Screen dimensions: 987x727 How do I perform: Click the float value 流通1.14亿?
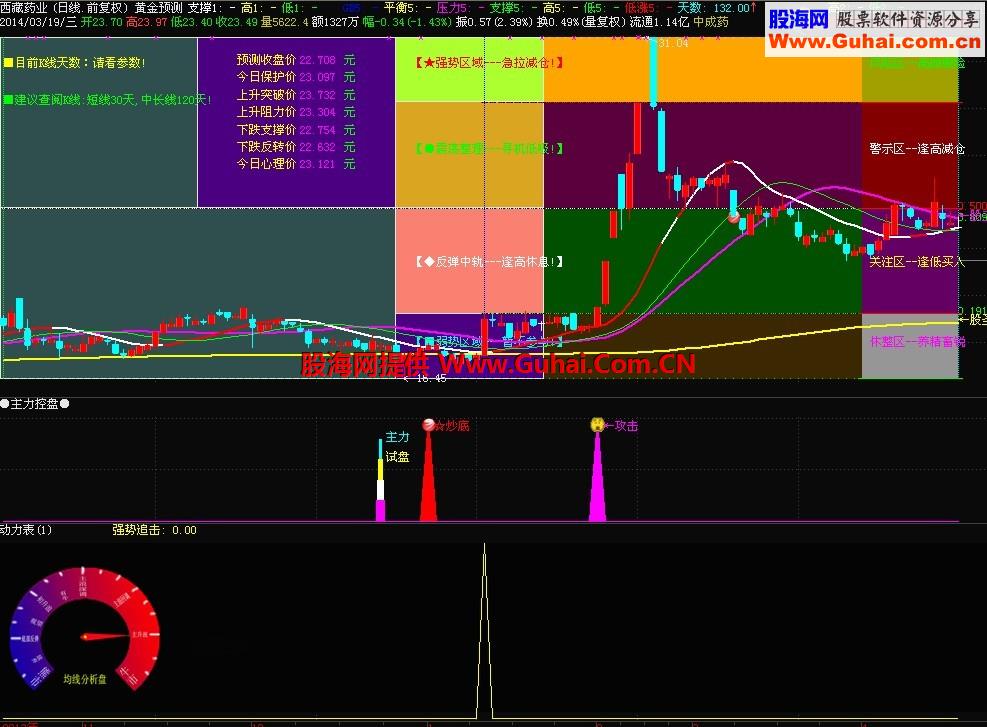(x=659, y=22)
